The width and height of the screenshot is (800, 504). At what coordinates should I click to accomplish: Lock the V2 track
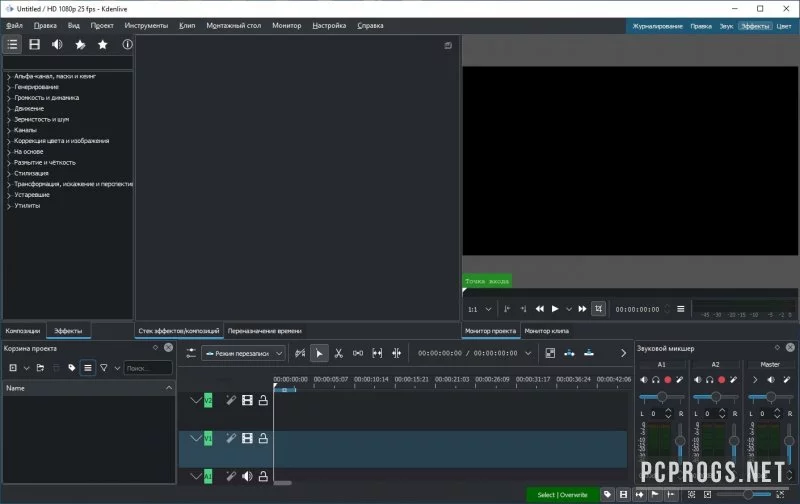tap(263, 400)
